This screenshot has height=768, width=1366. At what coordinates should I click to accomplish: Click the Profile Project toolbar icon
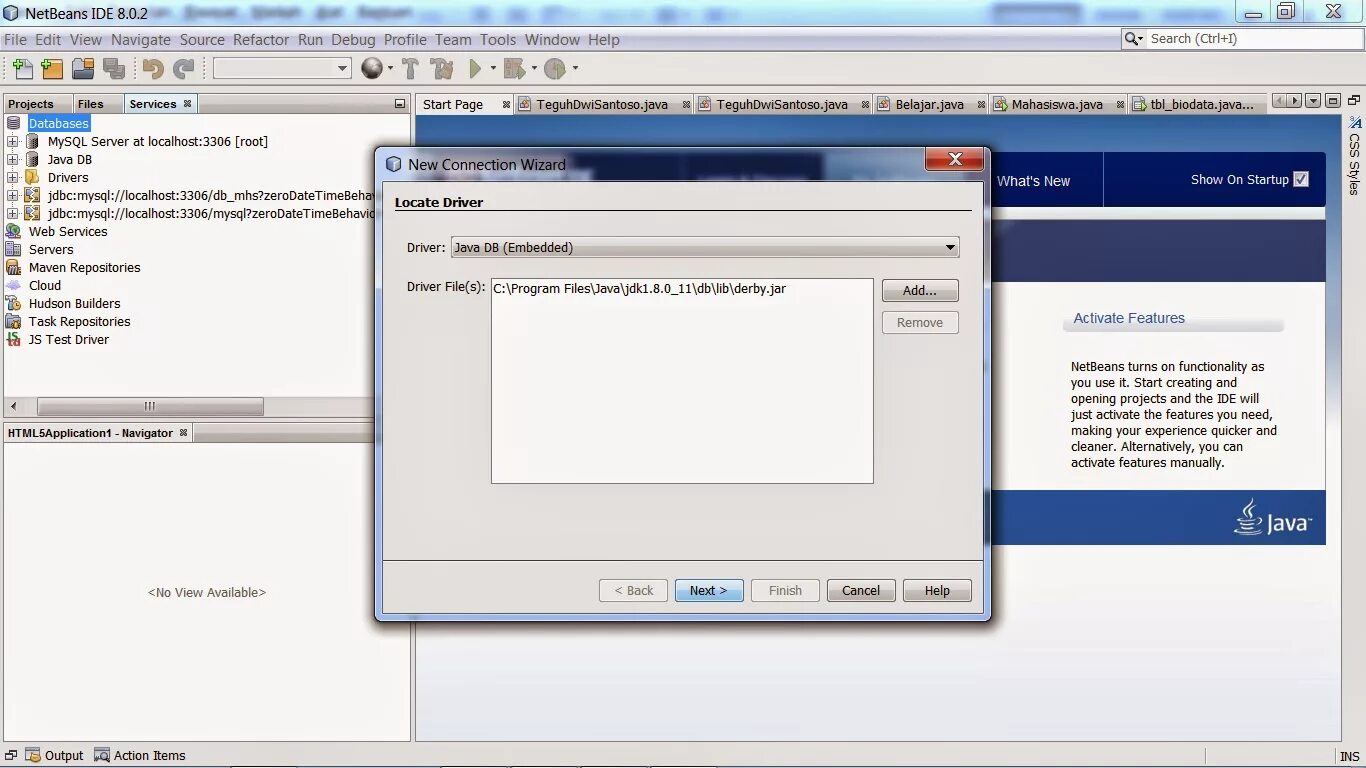pyautogui.click(x=555, y=68)
